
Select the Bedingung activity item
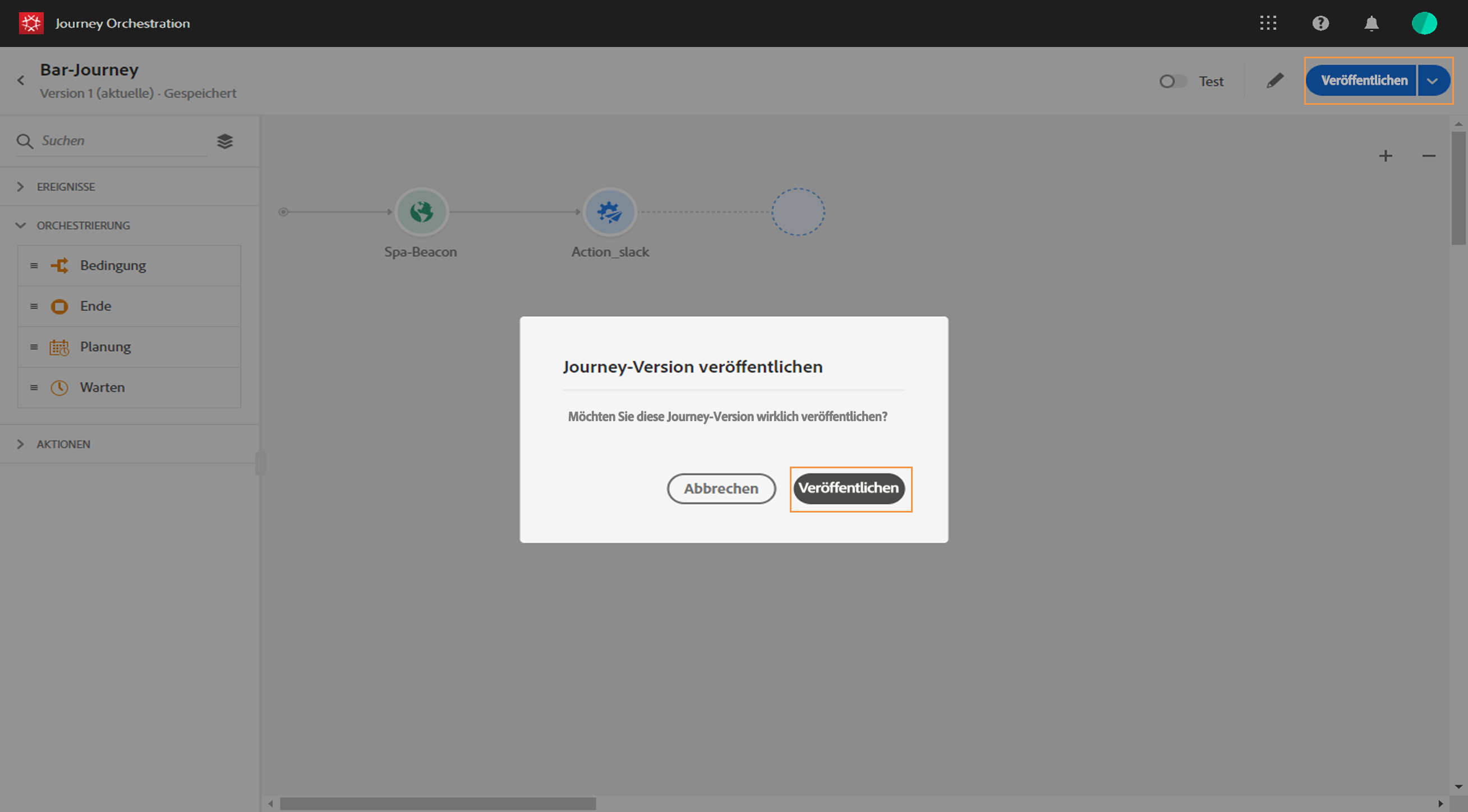coord(113,266)
